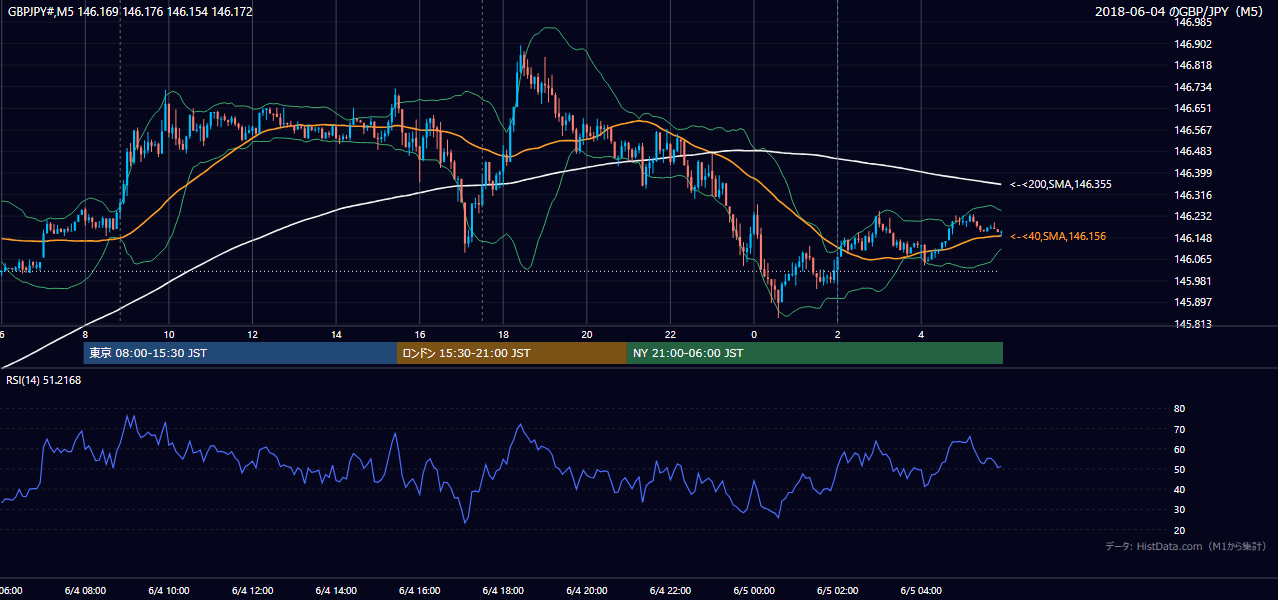Select the 6/4 14:00 time axis marker
Image resolution: width=1278 pixels, height=600 pixels.
click(336, 591)
